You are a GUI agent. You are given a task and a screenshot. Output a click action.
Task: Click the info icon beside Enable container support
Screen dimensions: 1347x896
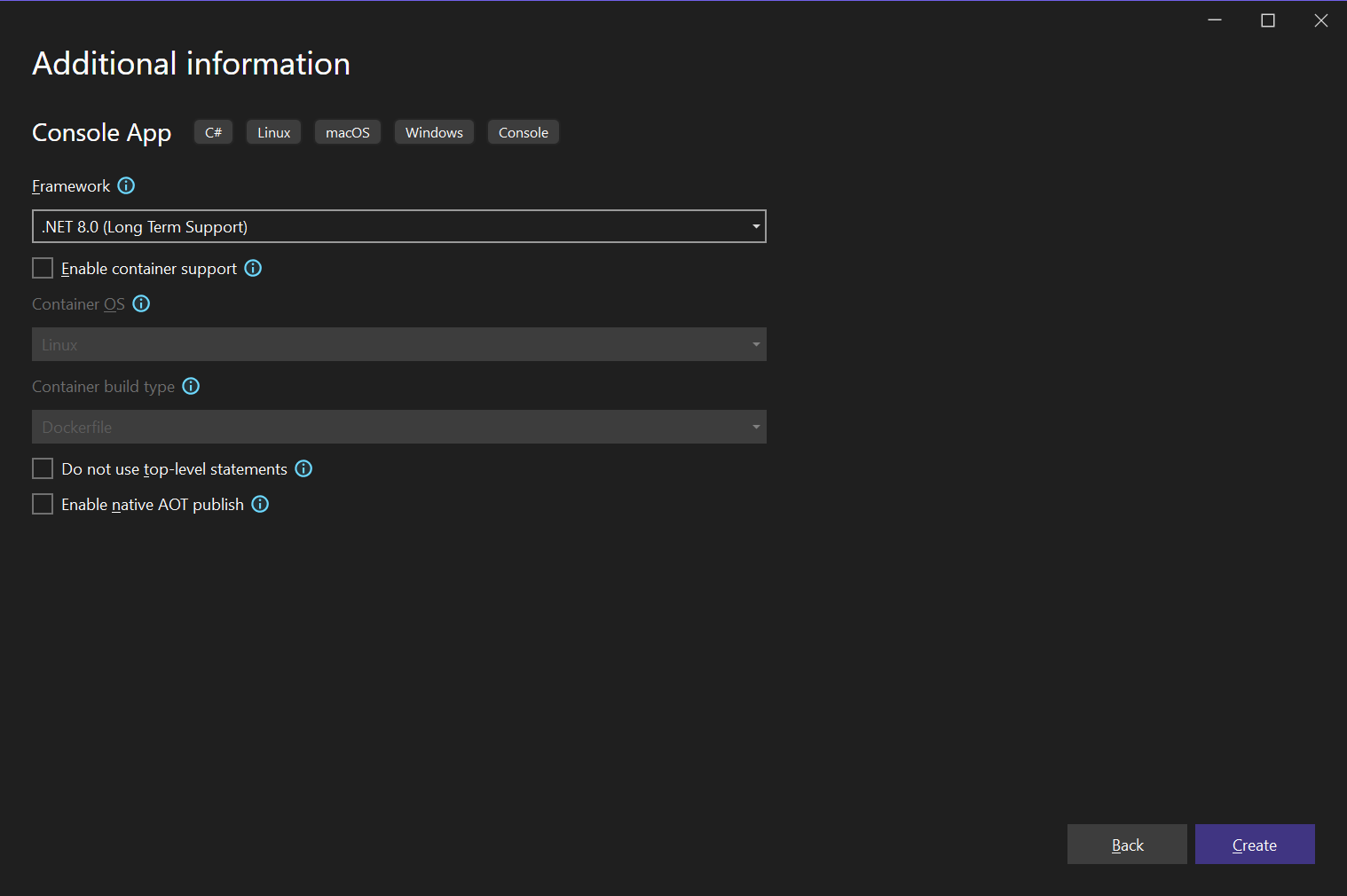pyautogui.click(x=253, y=268)
